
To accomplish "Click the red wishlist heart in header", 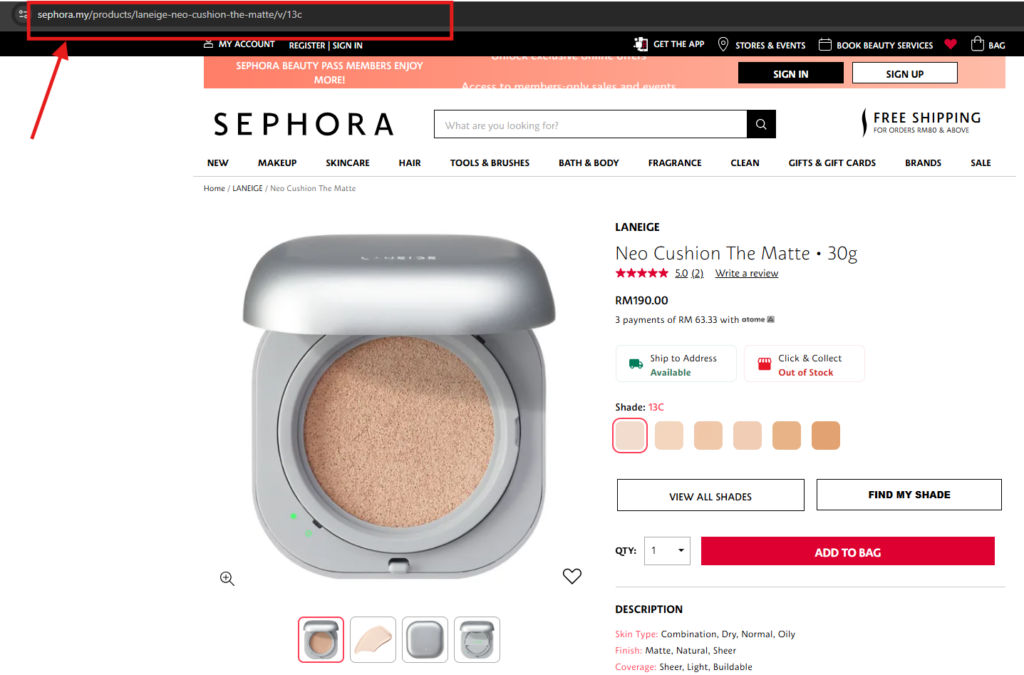I will point(950,44).
